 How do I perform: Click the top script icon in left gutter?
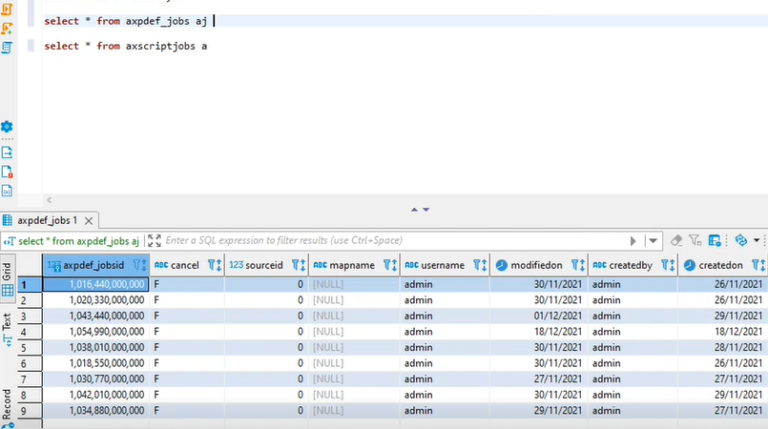coord(7,9)
